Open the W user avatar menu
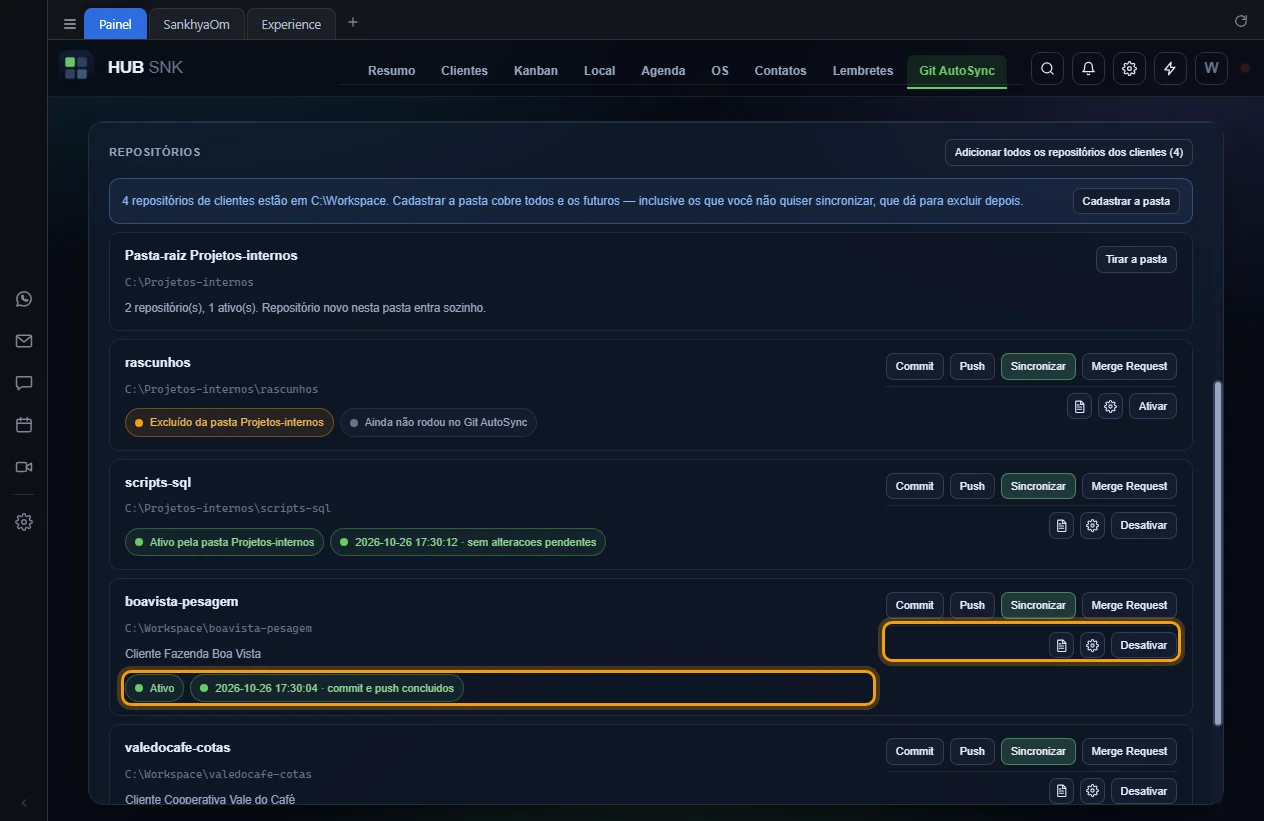The image size is (1264, 821). (1211, 69)
